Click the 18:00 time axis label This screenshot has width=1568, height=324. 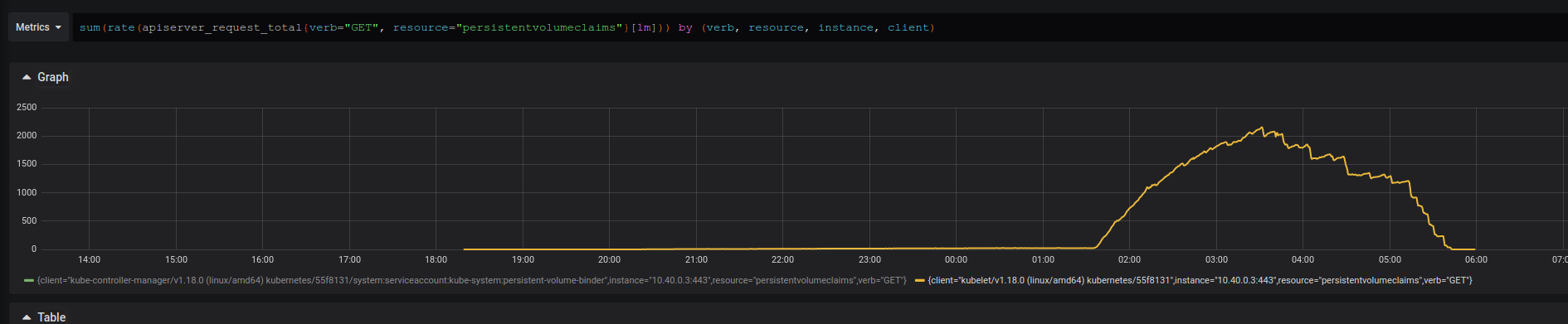436,259
